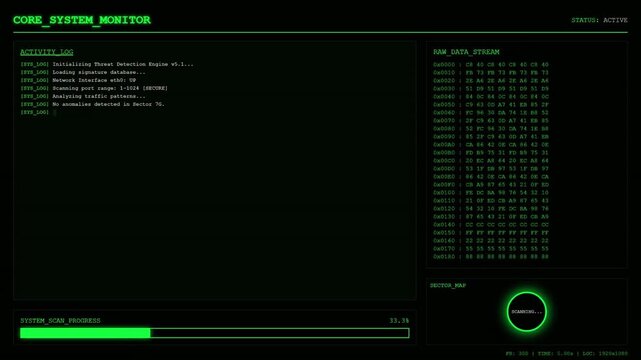Select the Loading signature database log line
The width and height of the screenshot is (641, 360).
(83, 72)
